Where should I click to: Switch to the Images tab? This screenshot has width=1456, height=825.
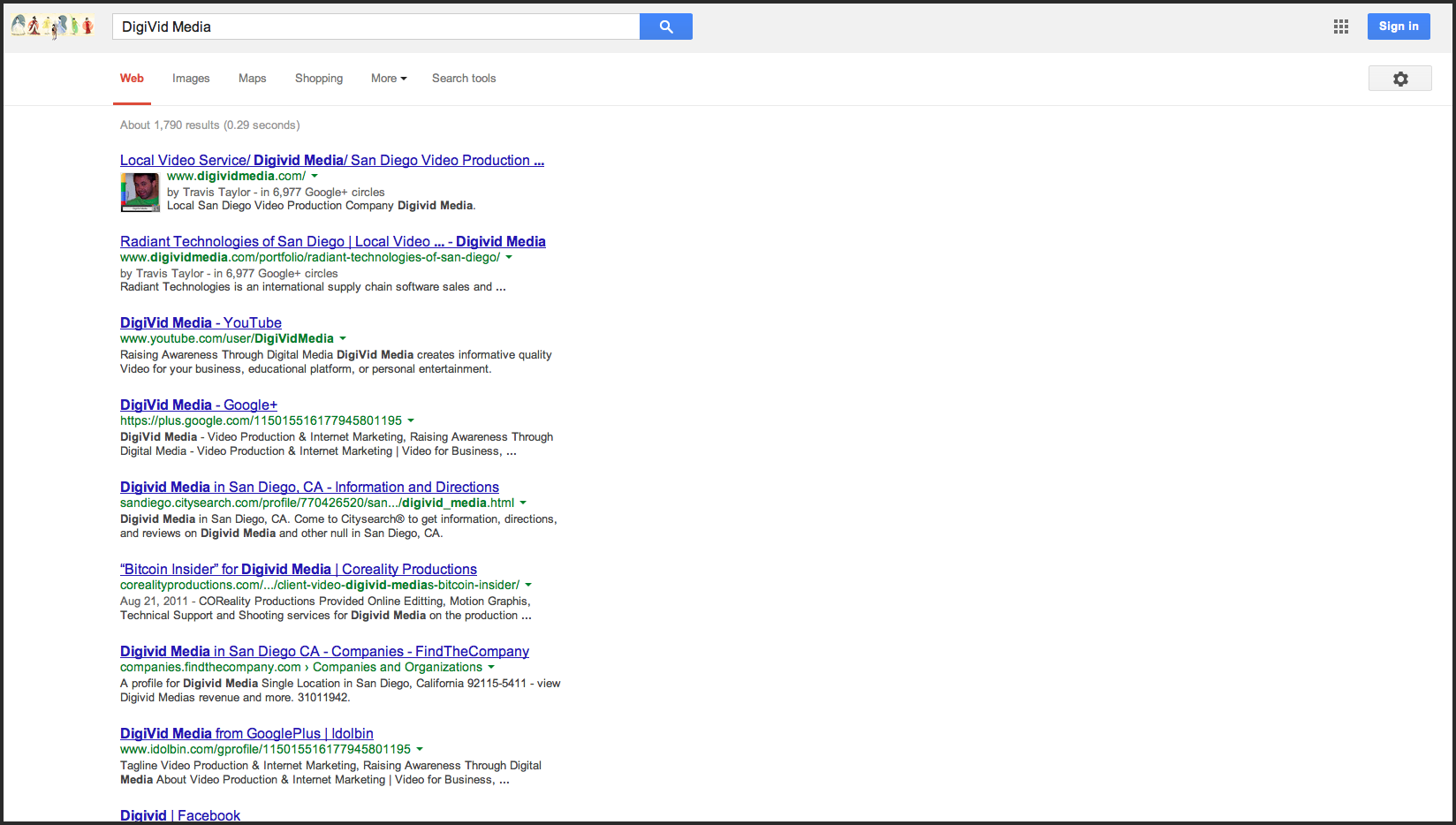(191, 79)
